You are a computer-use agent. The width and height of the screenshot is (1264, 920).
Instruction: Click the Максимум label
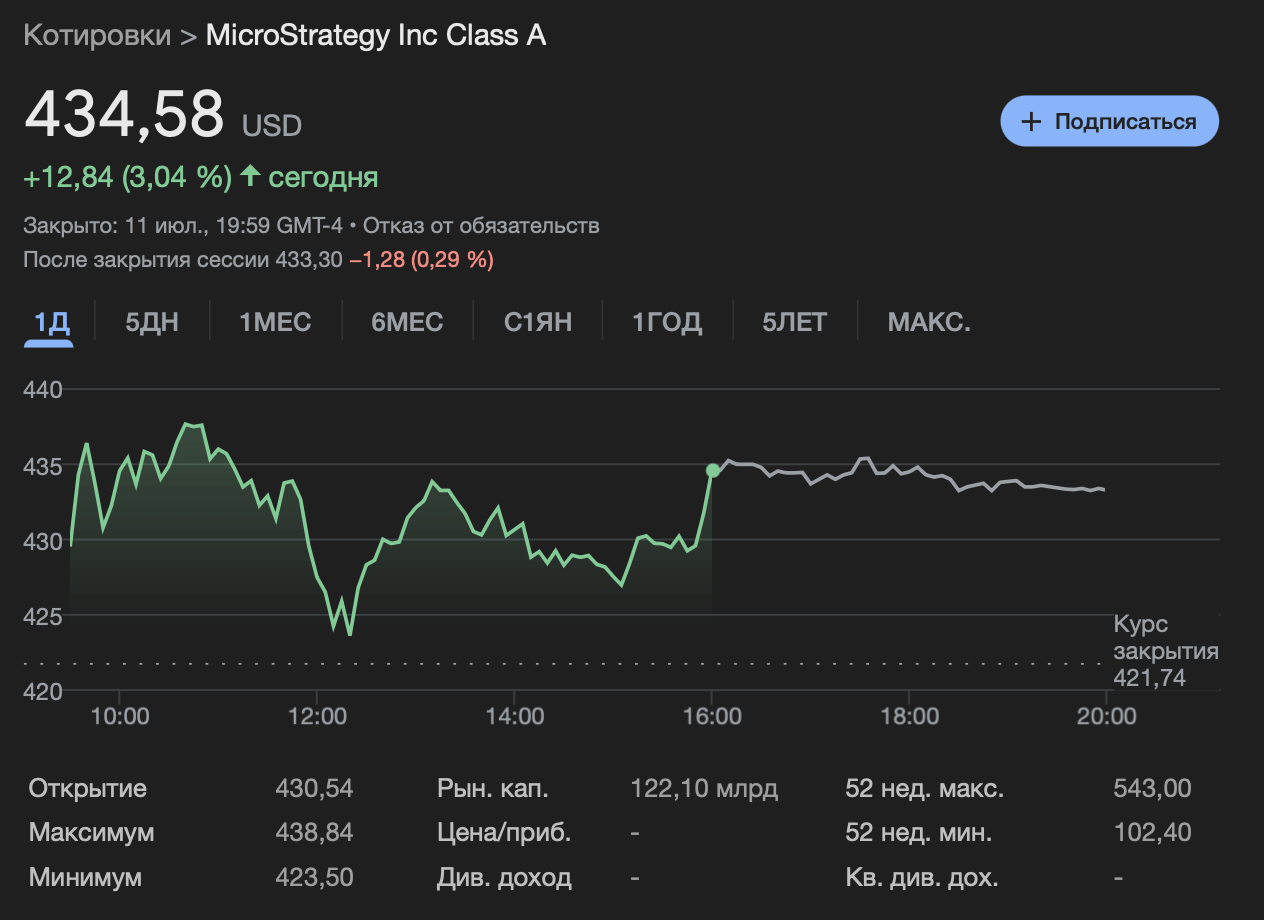coord(92,832)
